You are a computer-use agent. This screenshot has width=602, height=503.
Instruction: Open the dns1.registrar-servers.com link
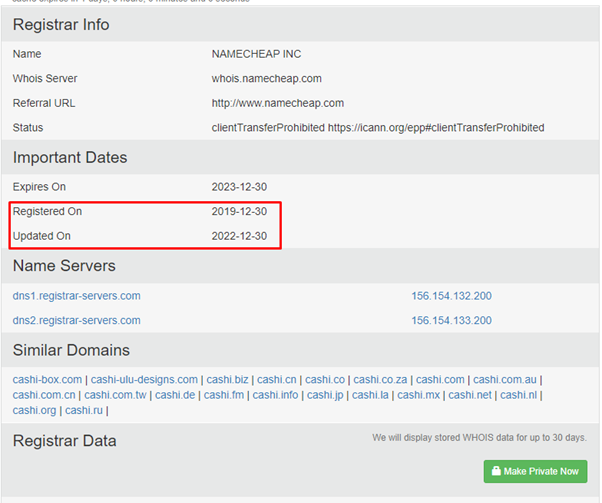(x=76, y=296)
